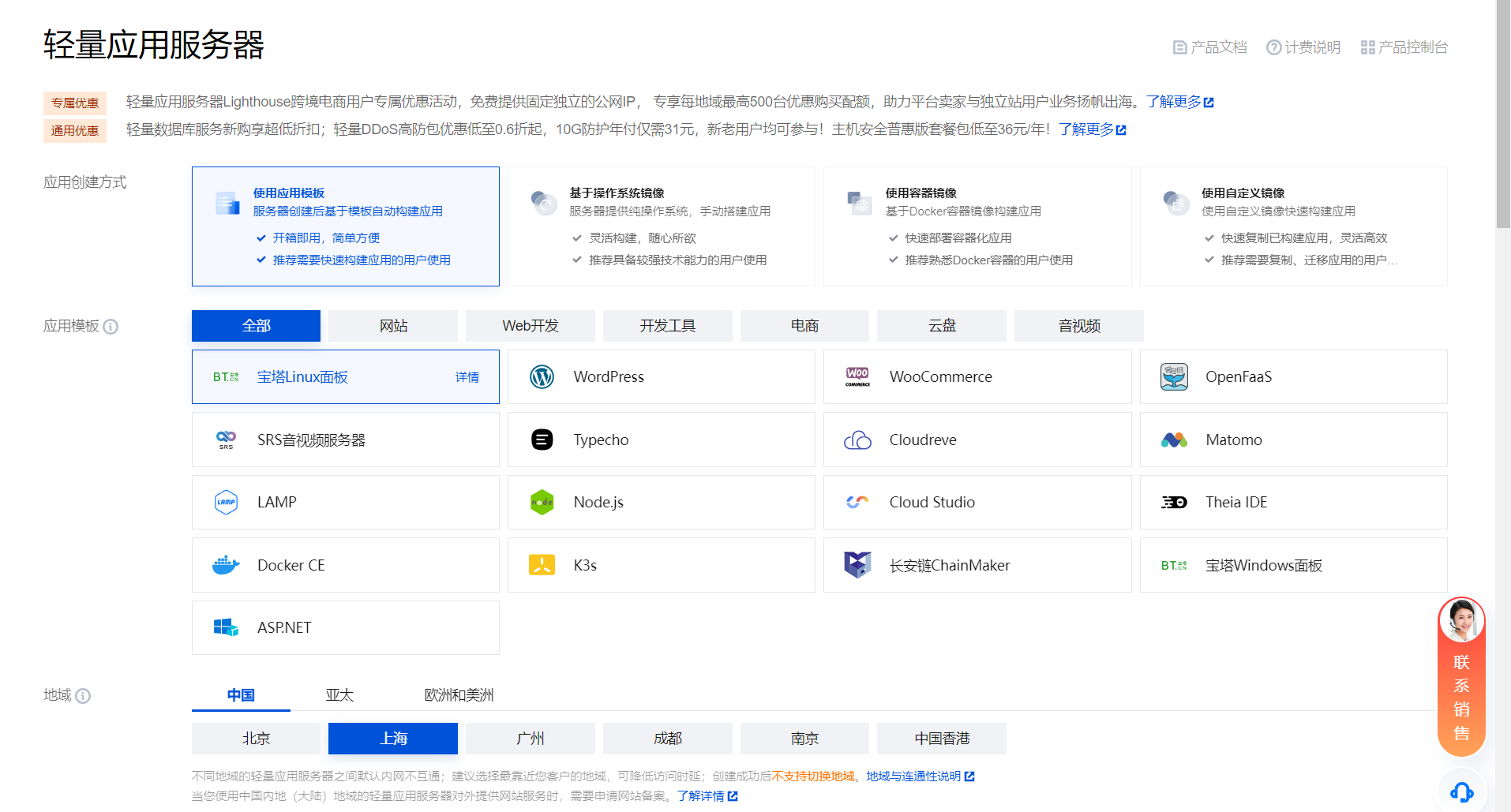Viewport: 1511px width, 812px height.
Task: Click the 宝塔Windows面板 BT icon
Action: (x=1174, y=565)
